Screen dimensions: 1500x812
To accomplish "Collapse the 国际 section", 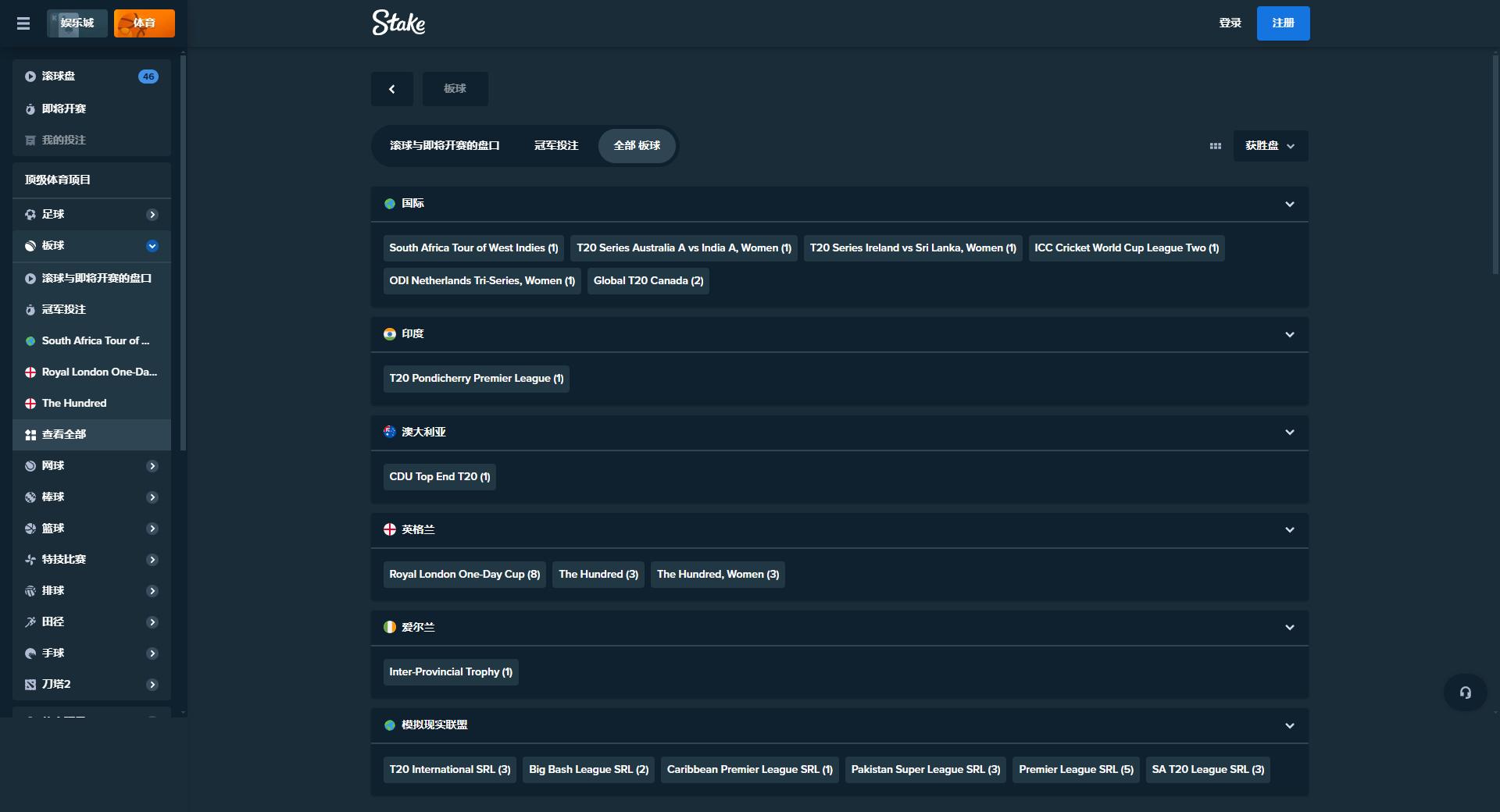I will 1290,205.
